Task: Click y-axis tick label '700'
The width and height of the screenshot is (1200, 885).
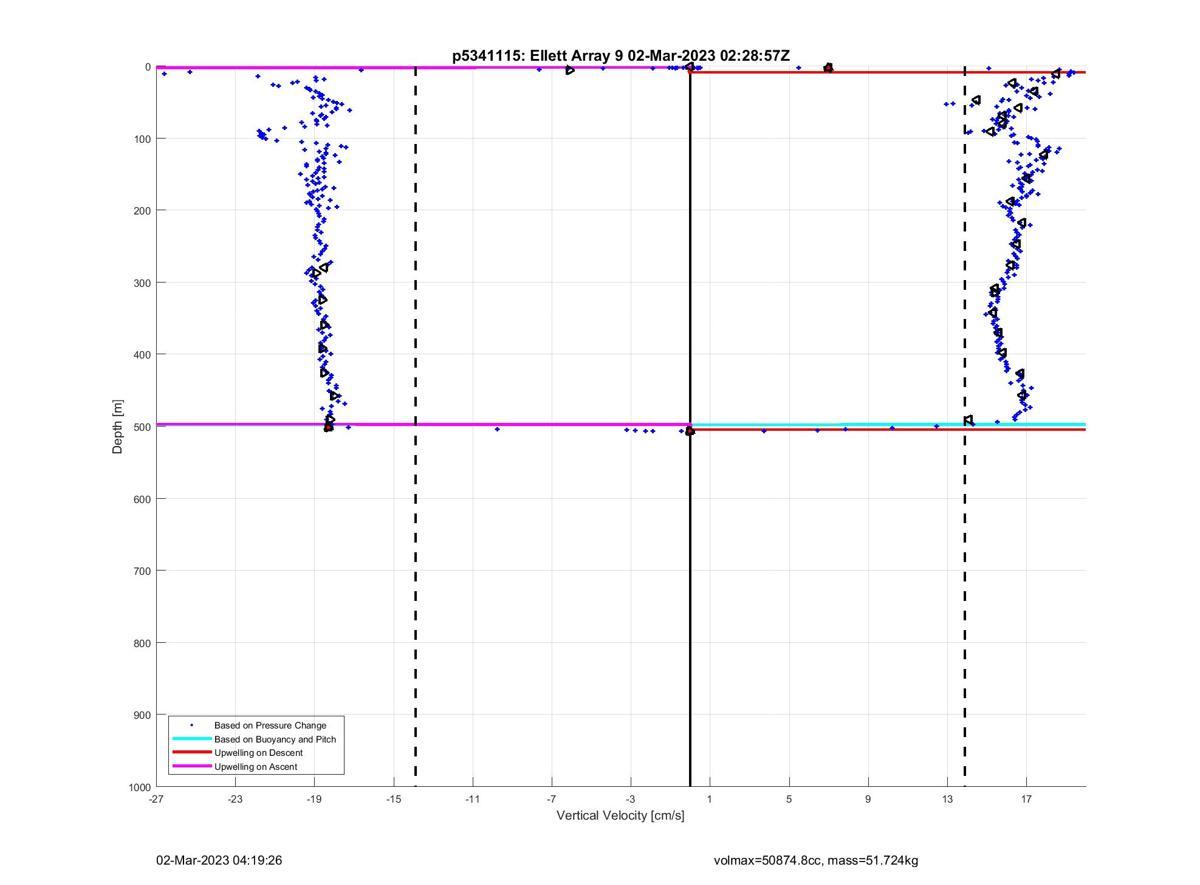Action: 142,571
